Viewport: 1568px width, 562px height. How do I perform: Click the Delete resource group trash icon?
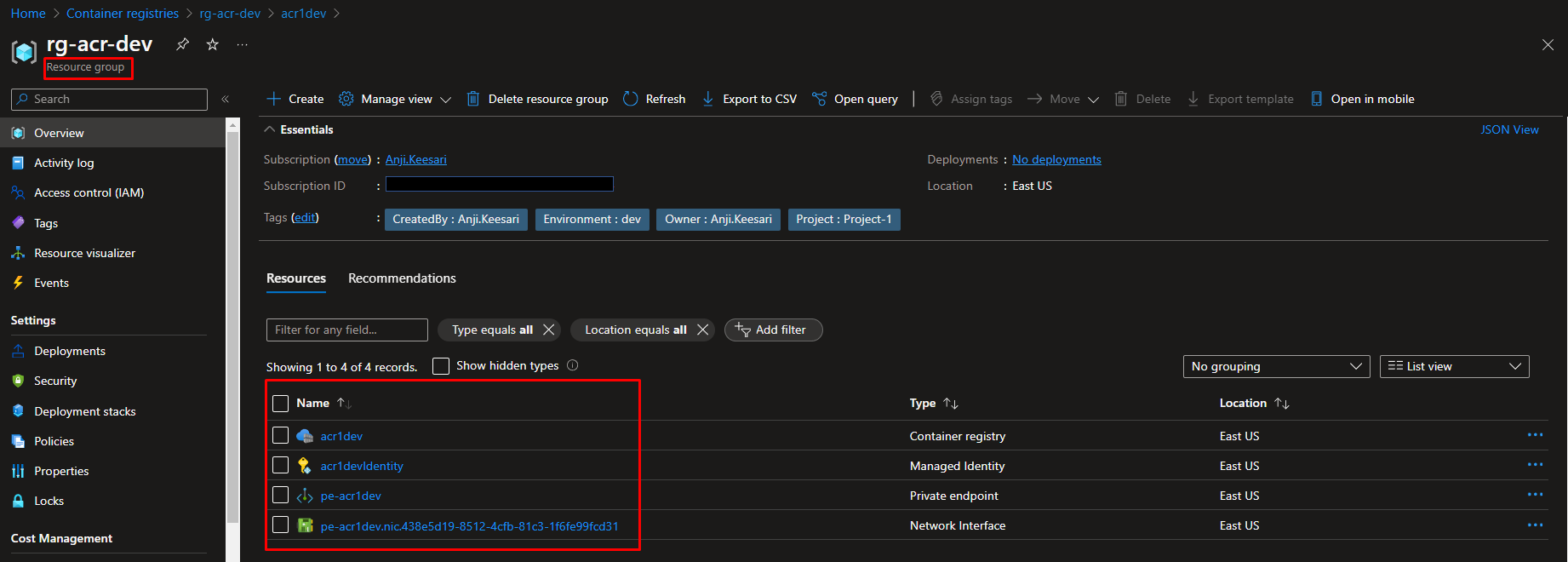tap(473, 99)
